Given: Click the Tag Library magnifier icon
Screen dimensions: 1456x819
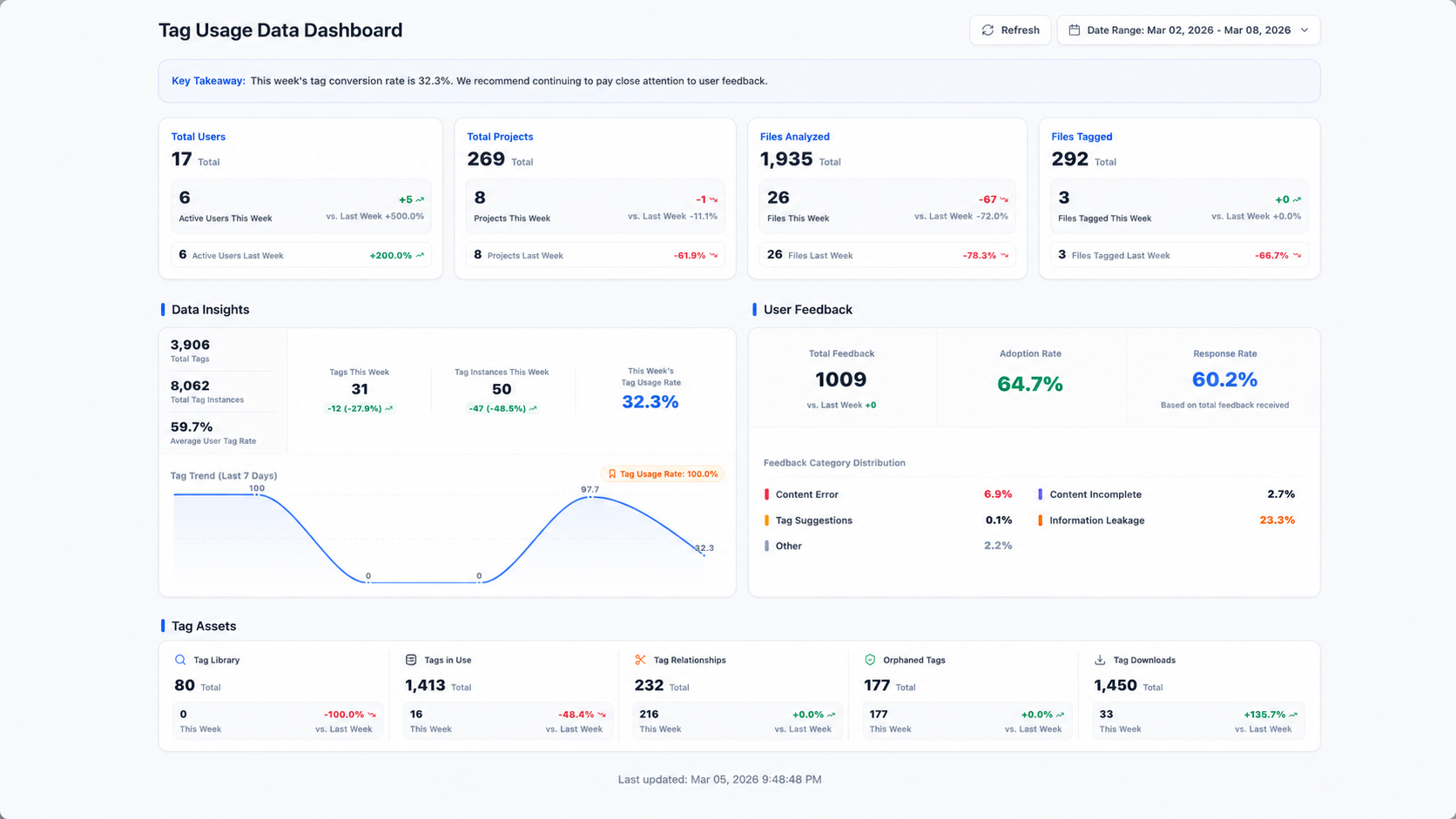Looking at the screenshot, I should 180,660.
